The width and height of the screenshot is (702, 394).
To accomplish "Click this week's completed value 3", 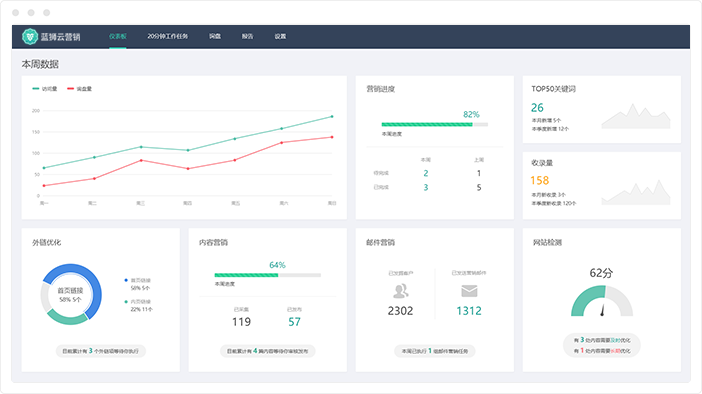I will [x=426, y=188].
